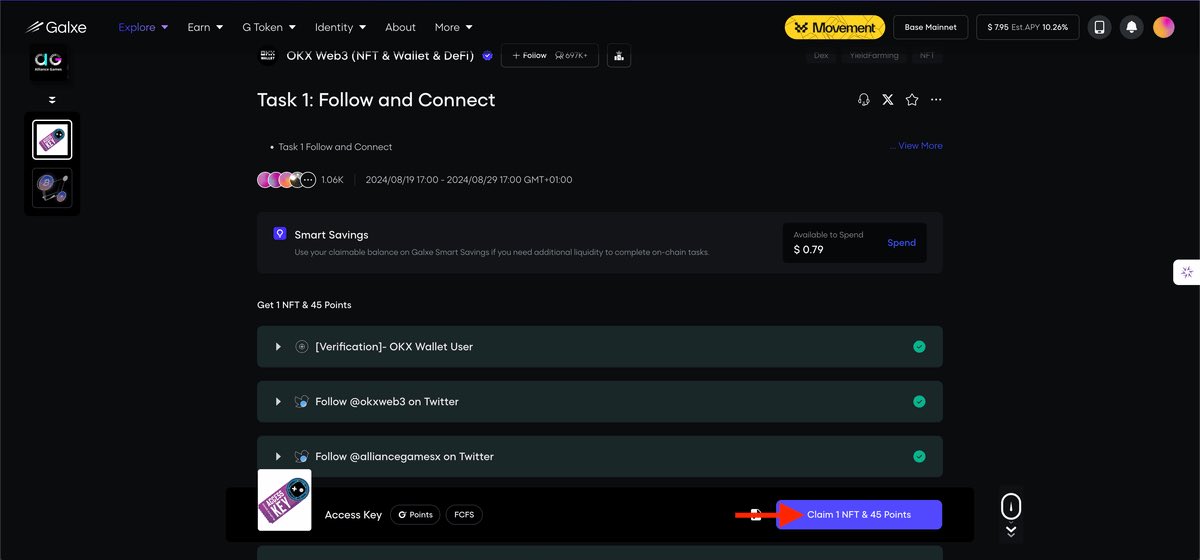Open the Identity dropdown
The image size is (1200, 560).
pyautogui.click(x=340, y=27)
